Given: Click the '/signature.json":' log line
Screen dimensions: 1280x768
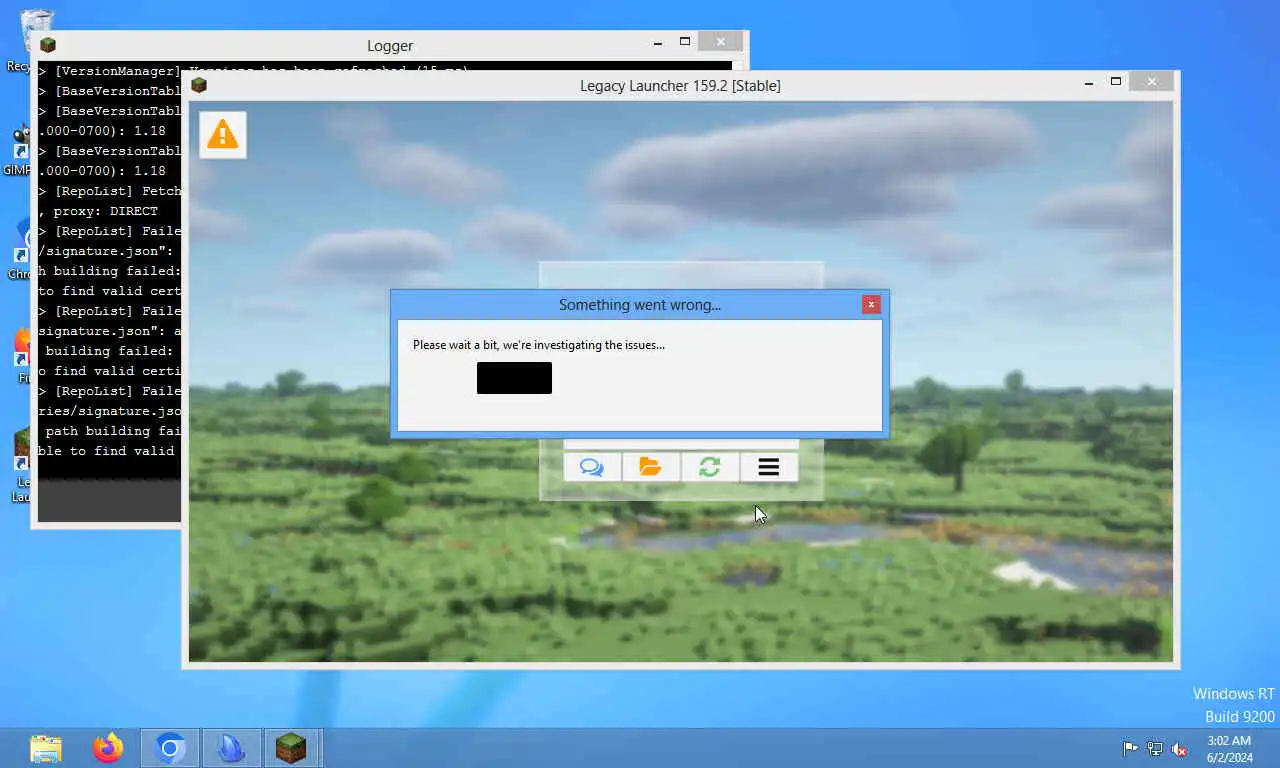Looking at the screenshot, I should pyautogui.click(x=106, y=251).
